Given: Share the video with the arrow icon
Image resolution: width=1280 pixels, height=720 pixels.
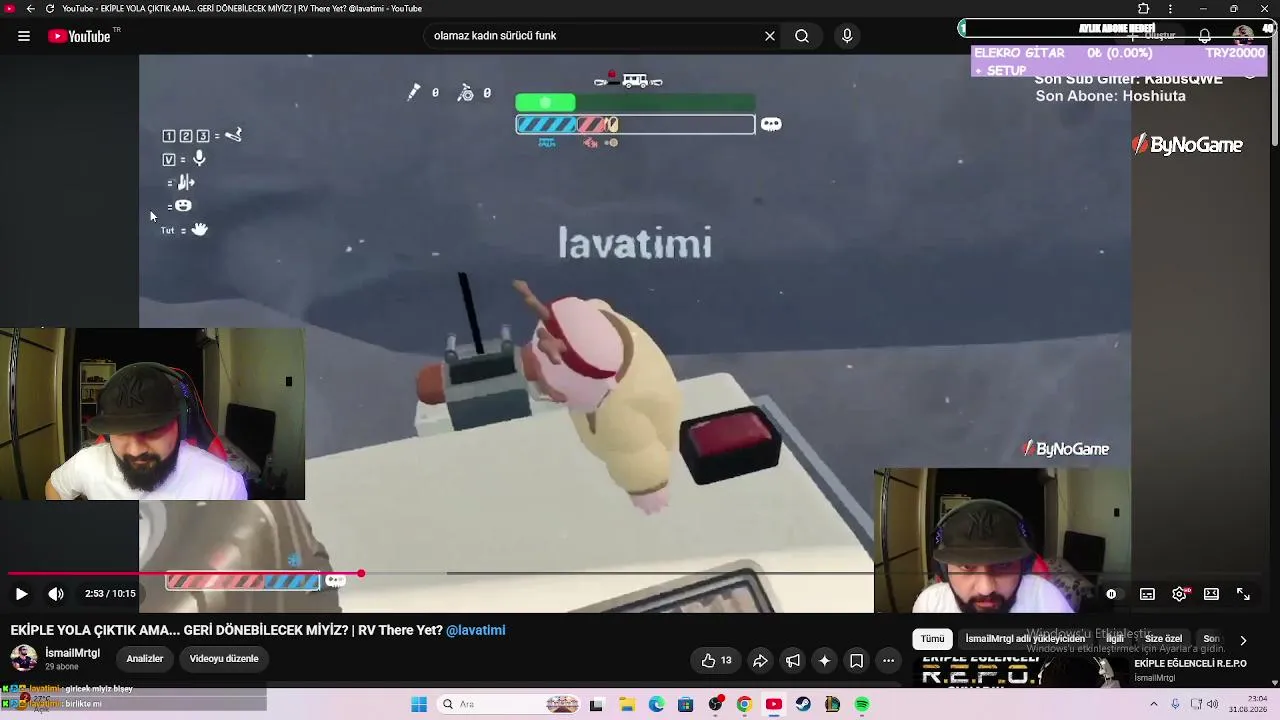Looking at the screenshot, I should coord(760,660).
